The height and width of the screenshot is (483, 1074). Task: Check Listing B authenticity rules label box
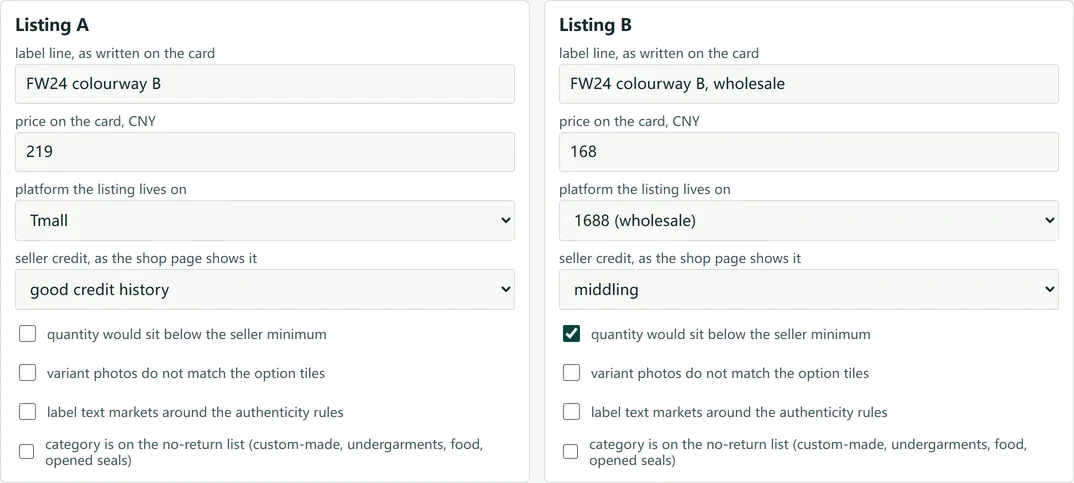coord(571,412)
